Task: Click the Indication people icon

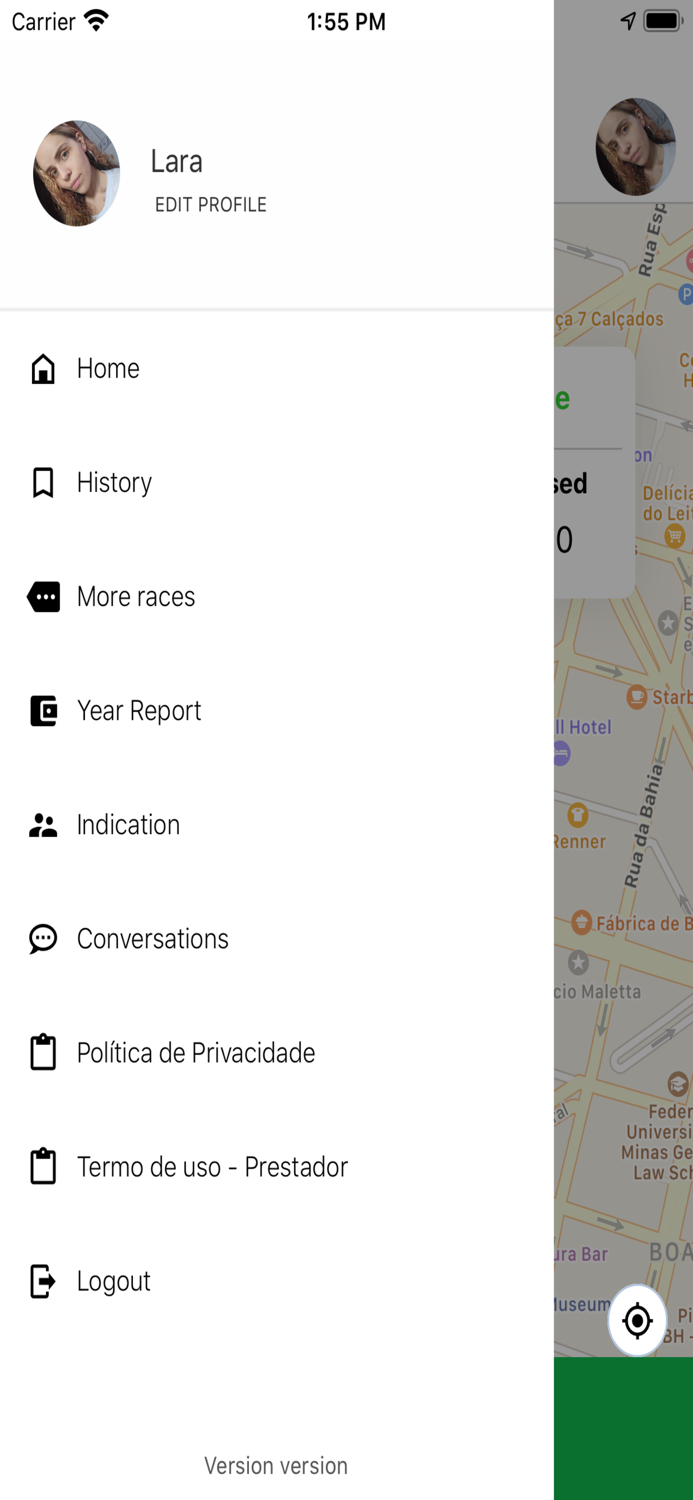Action: (x=43, y=824)
